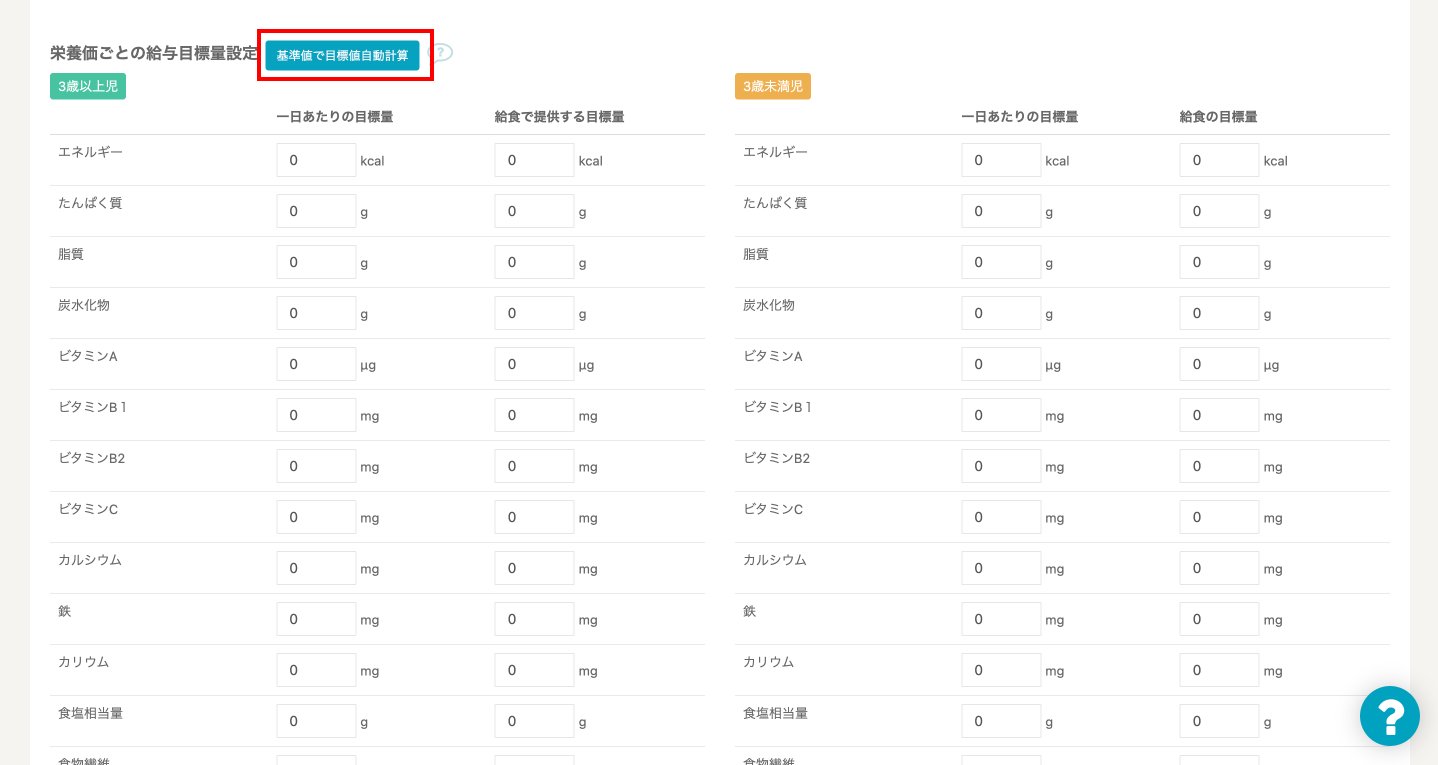Click 3歳未満児 daily 脂質 input box

point(1001,262)
